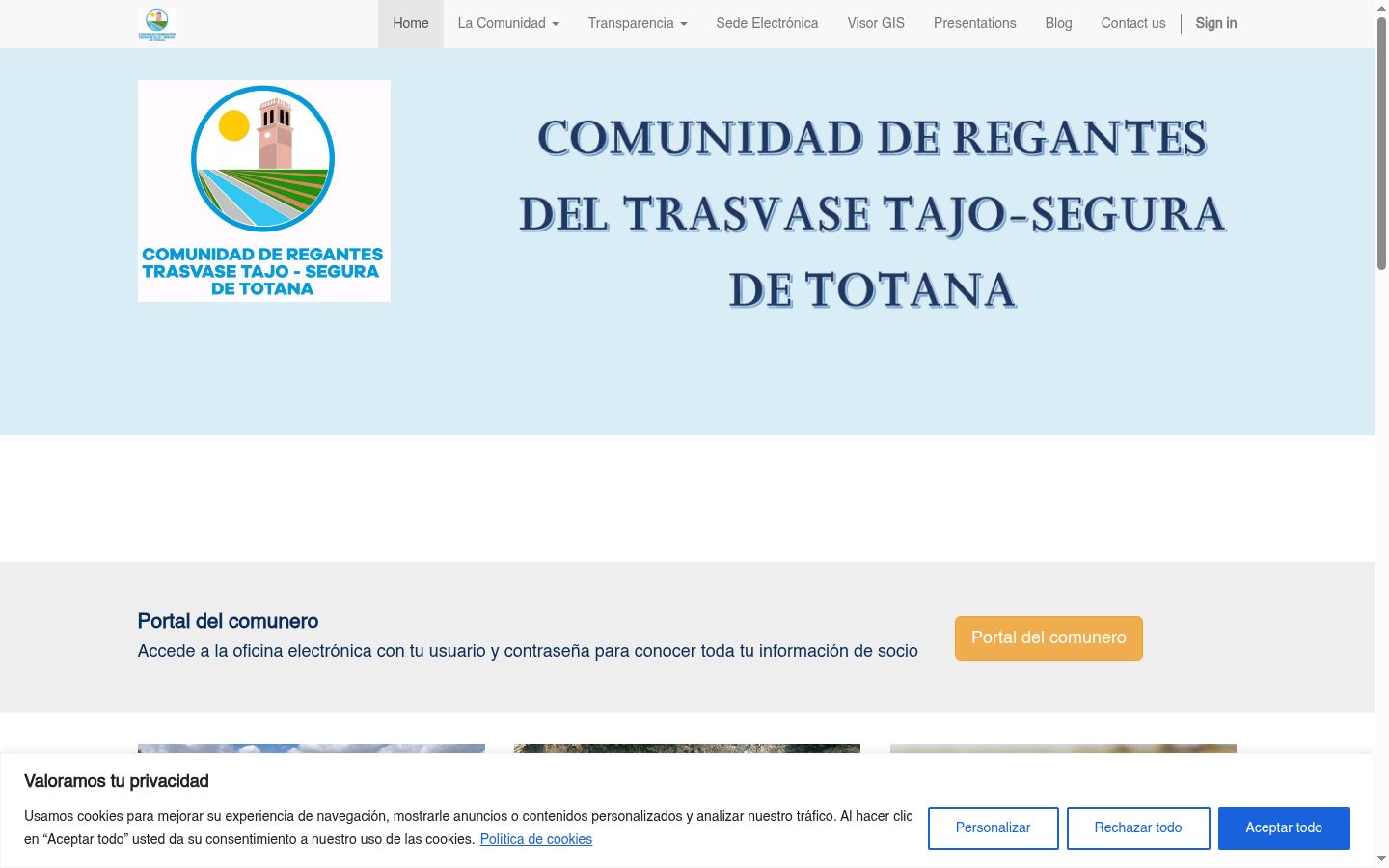Click the scrollbar down arrow
The image size is (1389, 868).
1381,858
